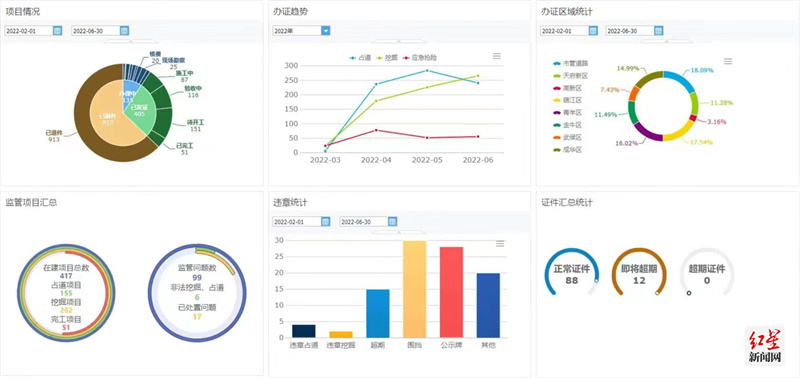
Task: Open the 办证区域统计 start date calendar icon
Action: click(593, 31)
